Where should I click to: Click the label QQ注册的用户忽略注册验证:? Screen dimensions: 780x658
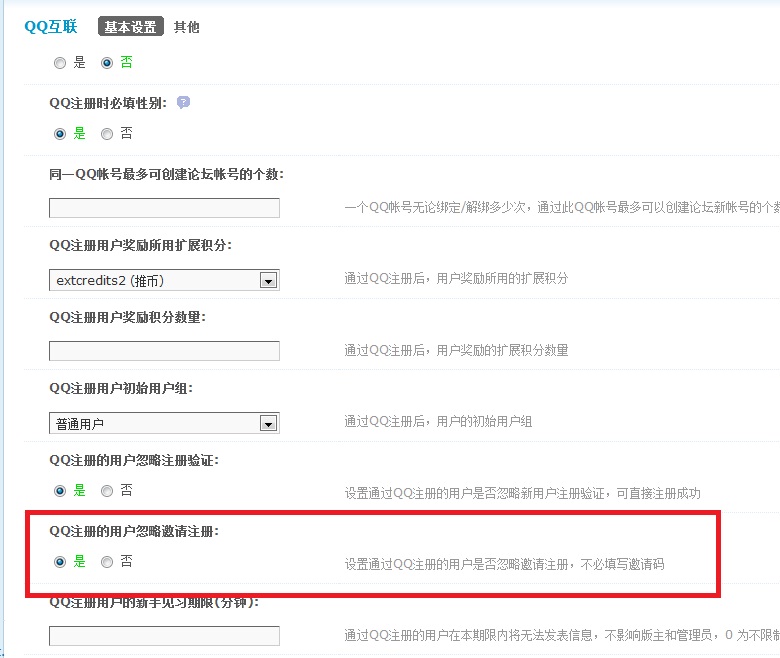tap(134, 460)
